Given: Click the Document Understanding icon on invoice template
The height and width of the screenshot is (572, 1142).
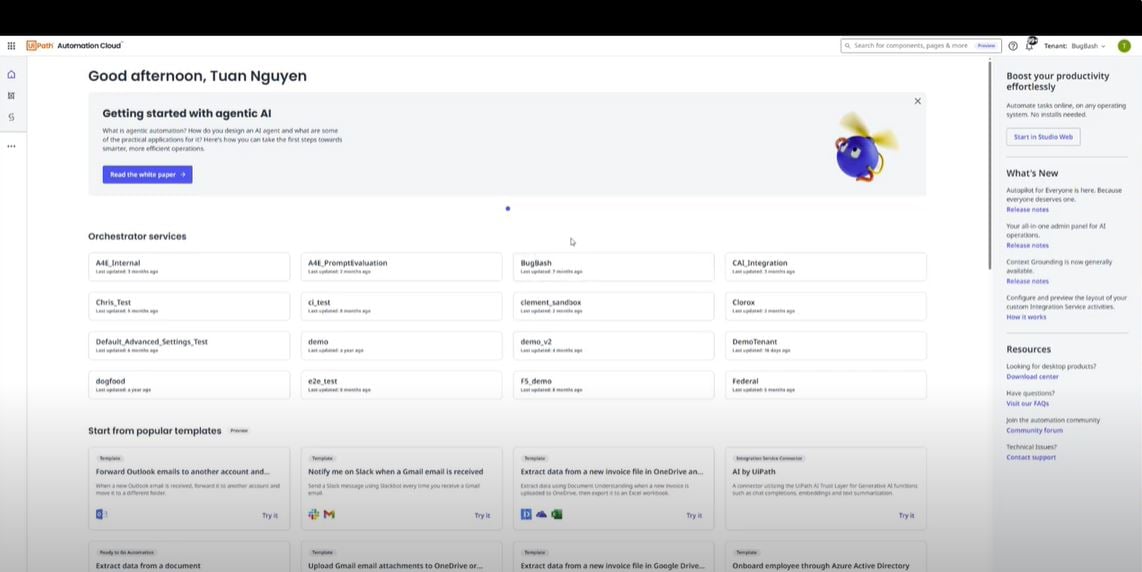Looking at the screenshot, I should (x=526, y=514).
